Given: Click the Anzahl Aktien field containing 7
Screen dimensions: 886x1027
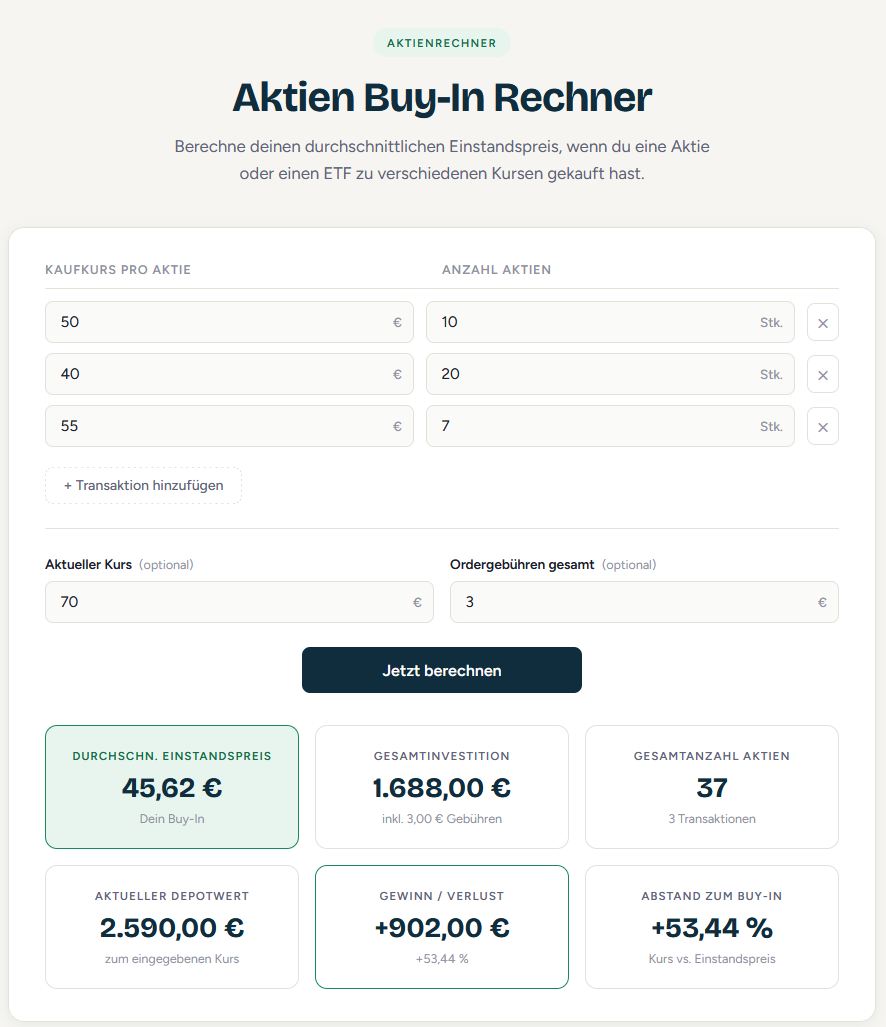Looking at the screenshot, I should click(610, 426).
